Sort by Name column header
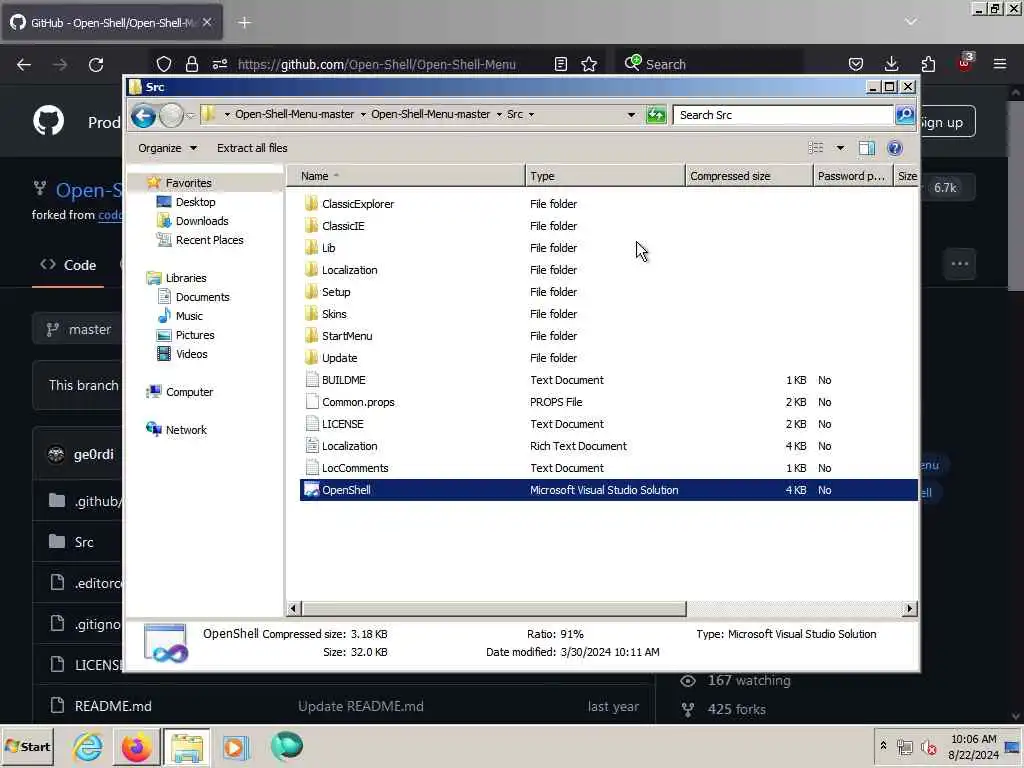Image resolution: width=1024 pixels, height=768 pixels. [x=406, y=176]
